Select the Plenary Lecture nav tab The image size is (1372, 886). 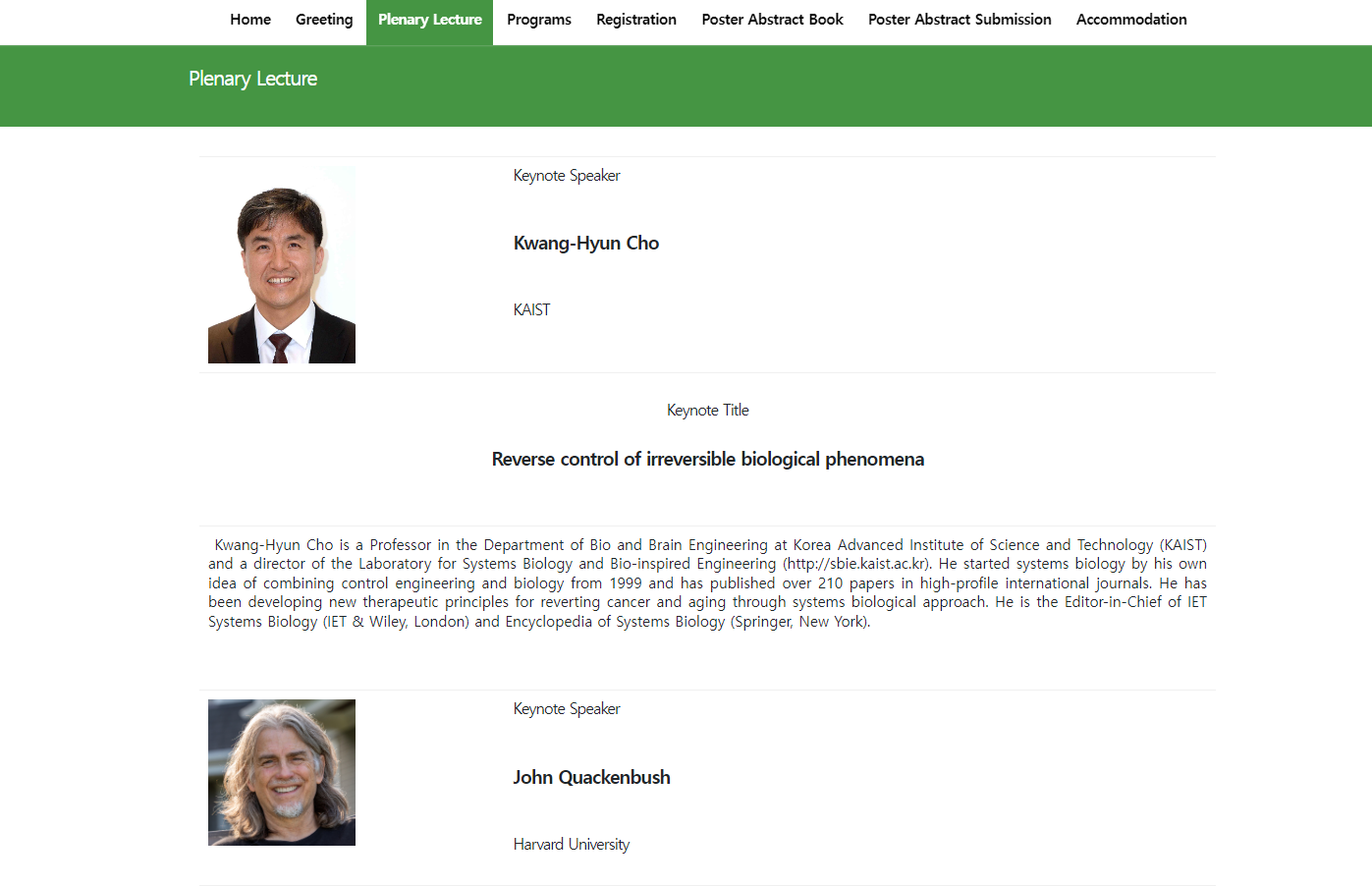[x=429, y=22]
